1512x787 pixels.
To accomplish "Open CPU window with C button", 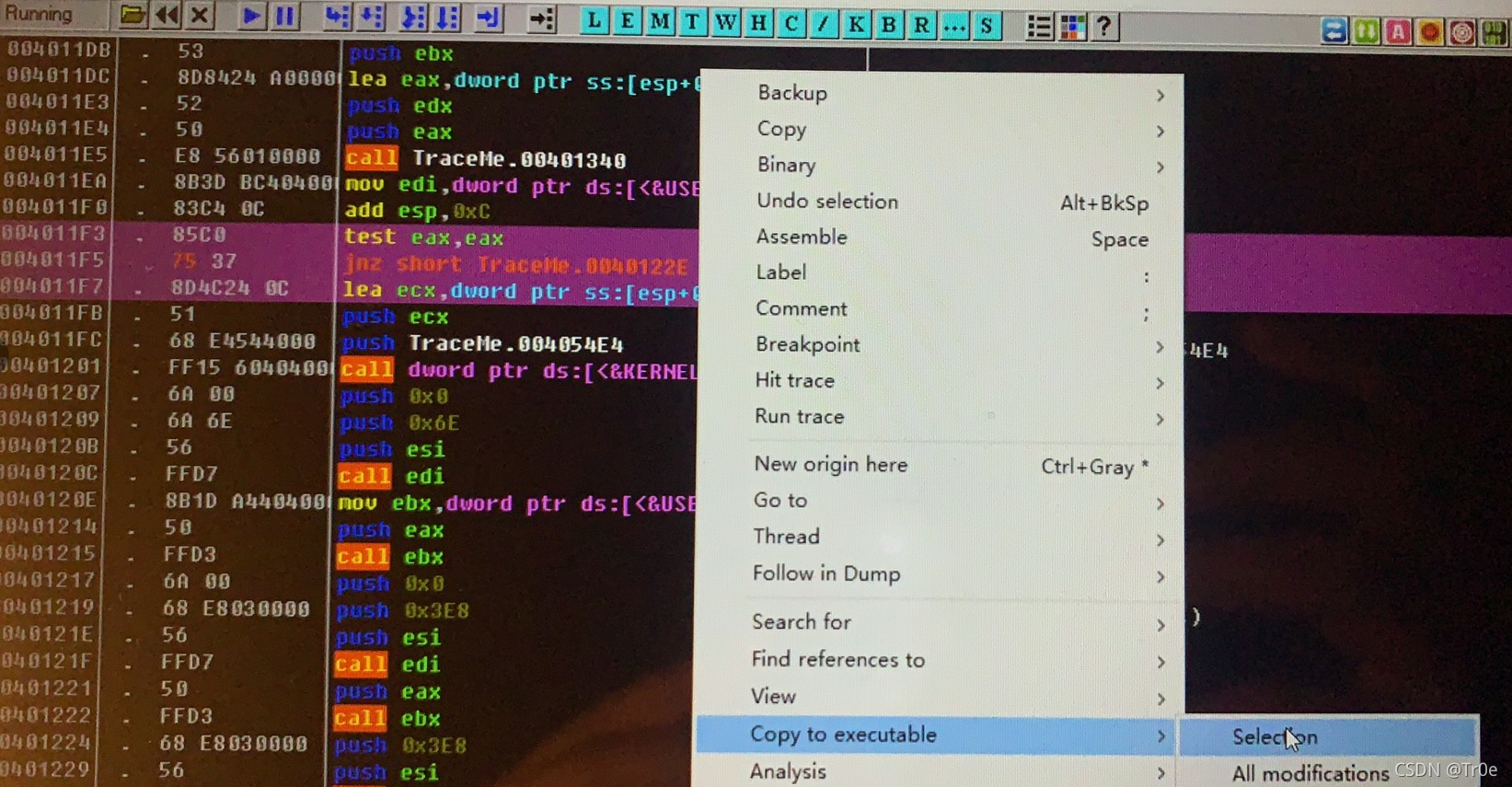I will pos(791,23).
